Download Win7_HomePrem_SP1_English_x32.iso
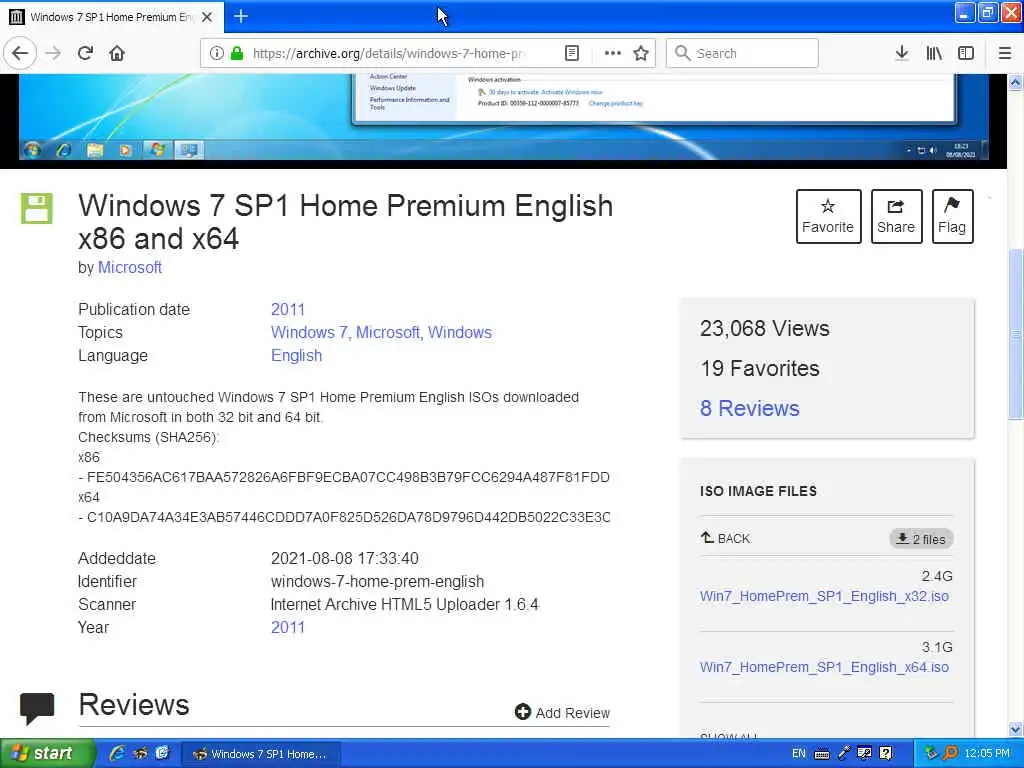 click(824, 596)
